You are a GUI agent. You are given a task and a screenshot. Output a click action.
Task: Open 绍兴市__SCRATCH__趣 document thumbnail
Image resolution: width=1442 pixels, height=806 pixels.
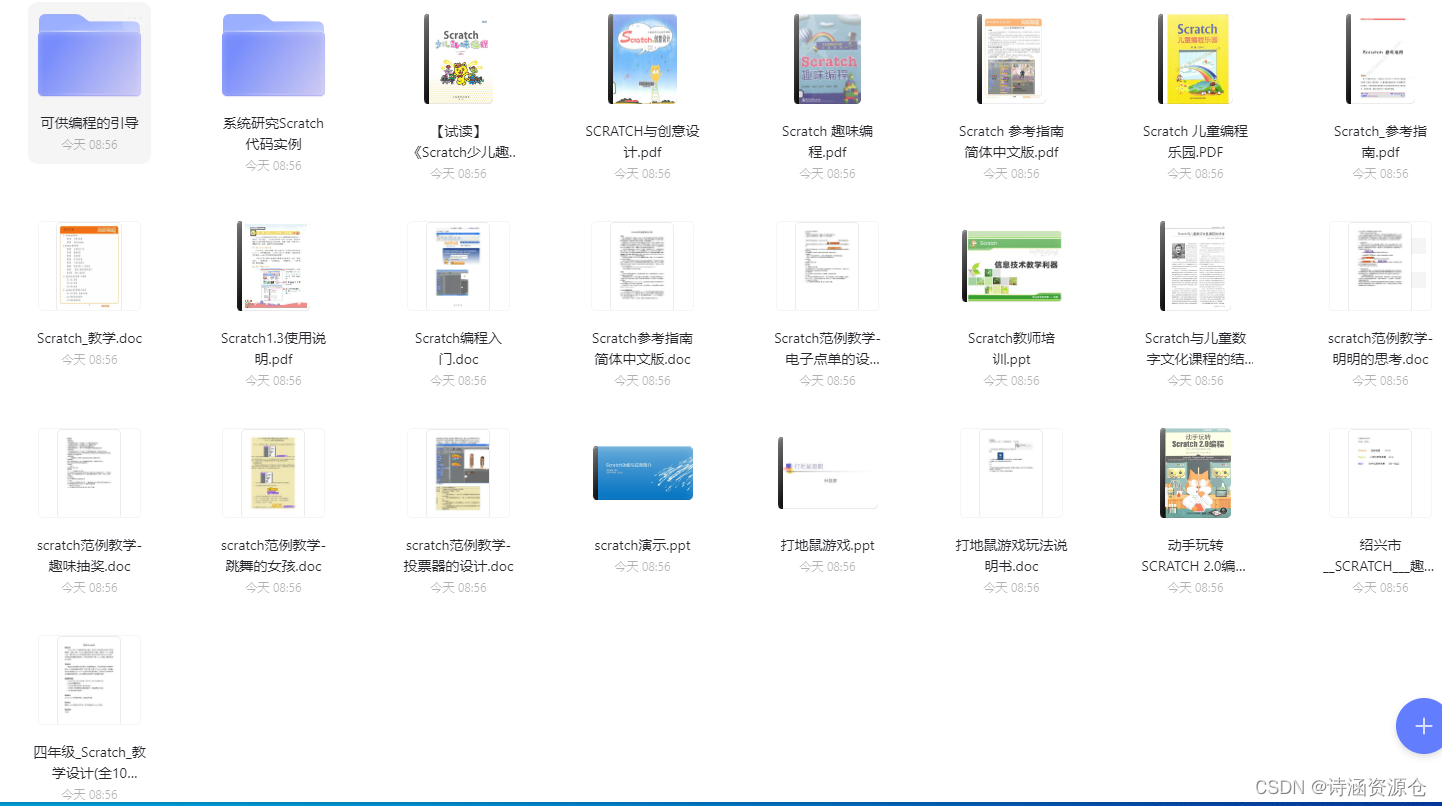pos(1380,473)
